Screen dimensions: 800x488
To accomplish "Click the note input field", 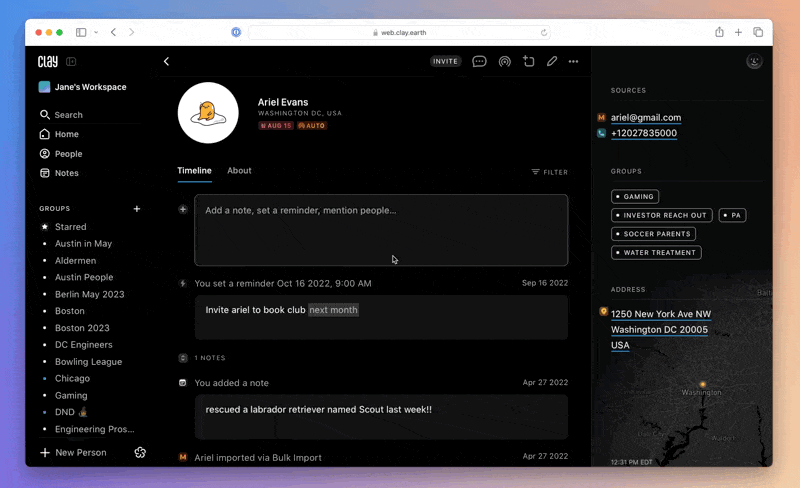I will coord(381,230).
